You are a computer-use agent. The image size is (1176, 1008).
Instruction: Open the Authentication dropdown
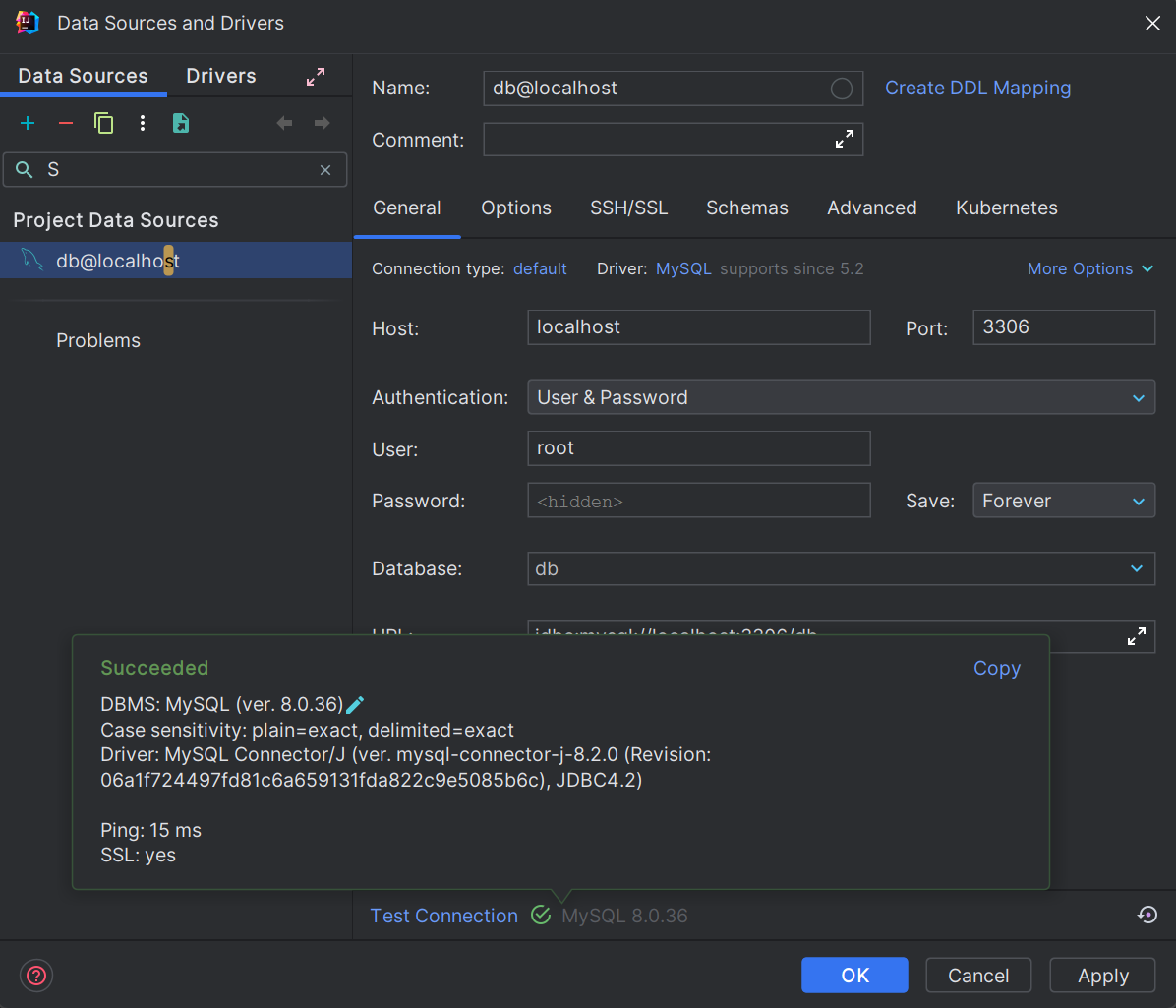coord(841,397)
